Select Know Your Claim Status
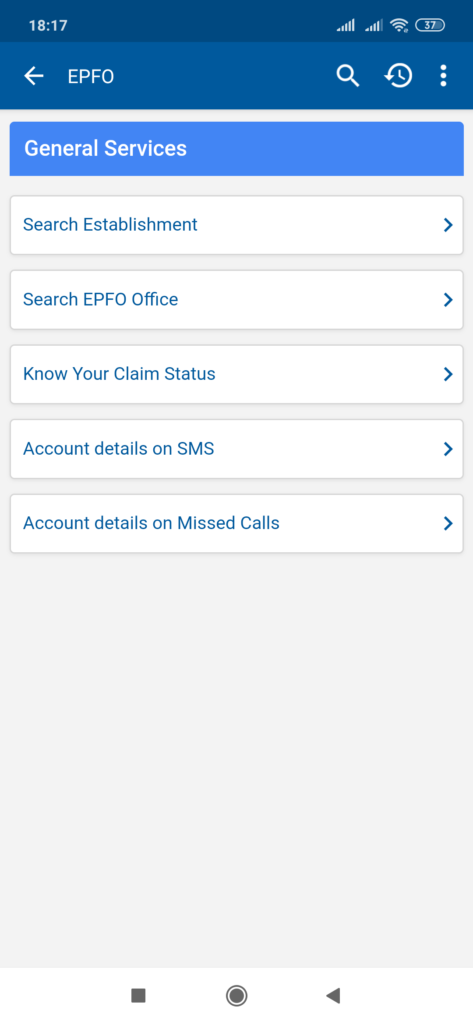The width and height of the screenshot is (473, 1024). click(236, 374)
